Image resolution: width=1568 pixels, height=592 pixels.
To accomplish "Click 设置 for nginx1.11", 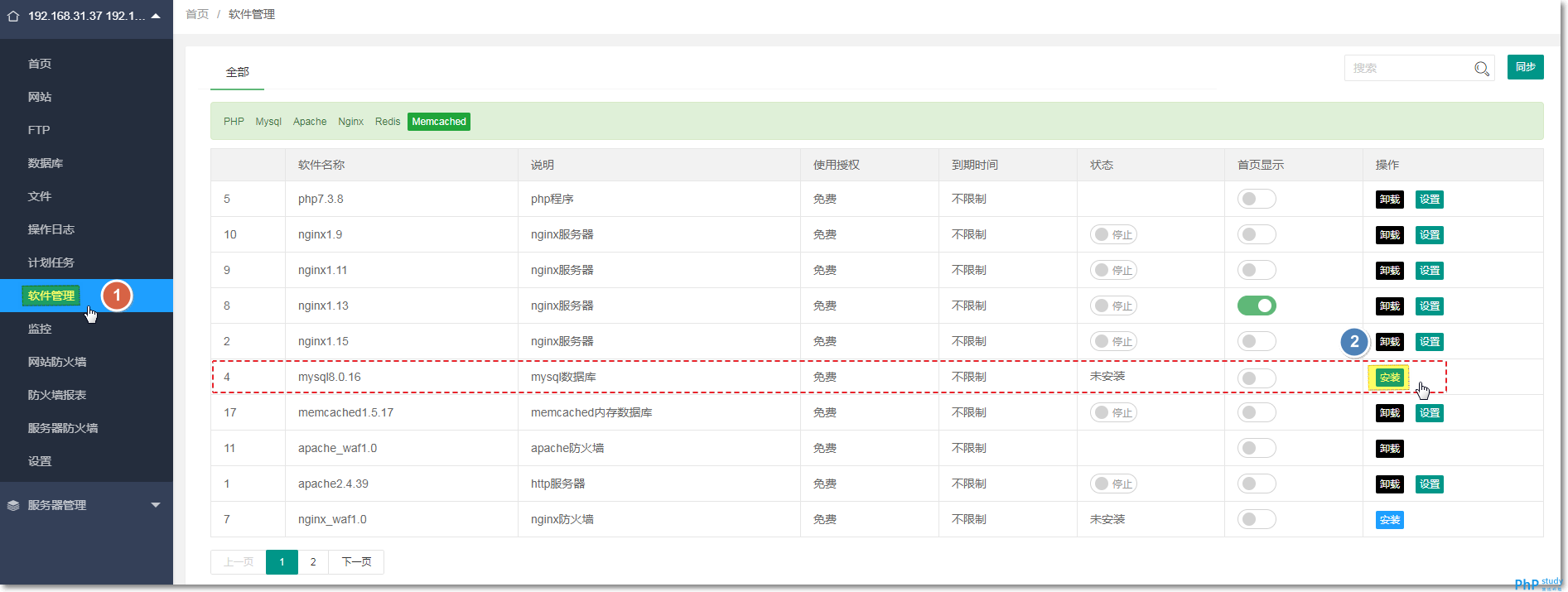I will point(1429,271).
